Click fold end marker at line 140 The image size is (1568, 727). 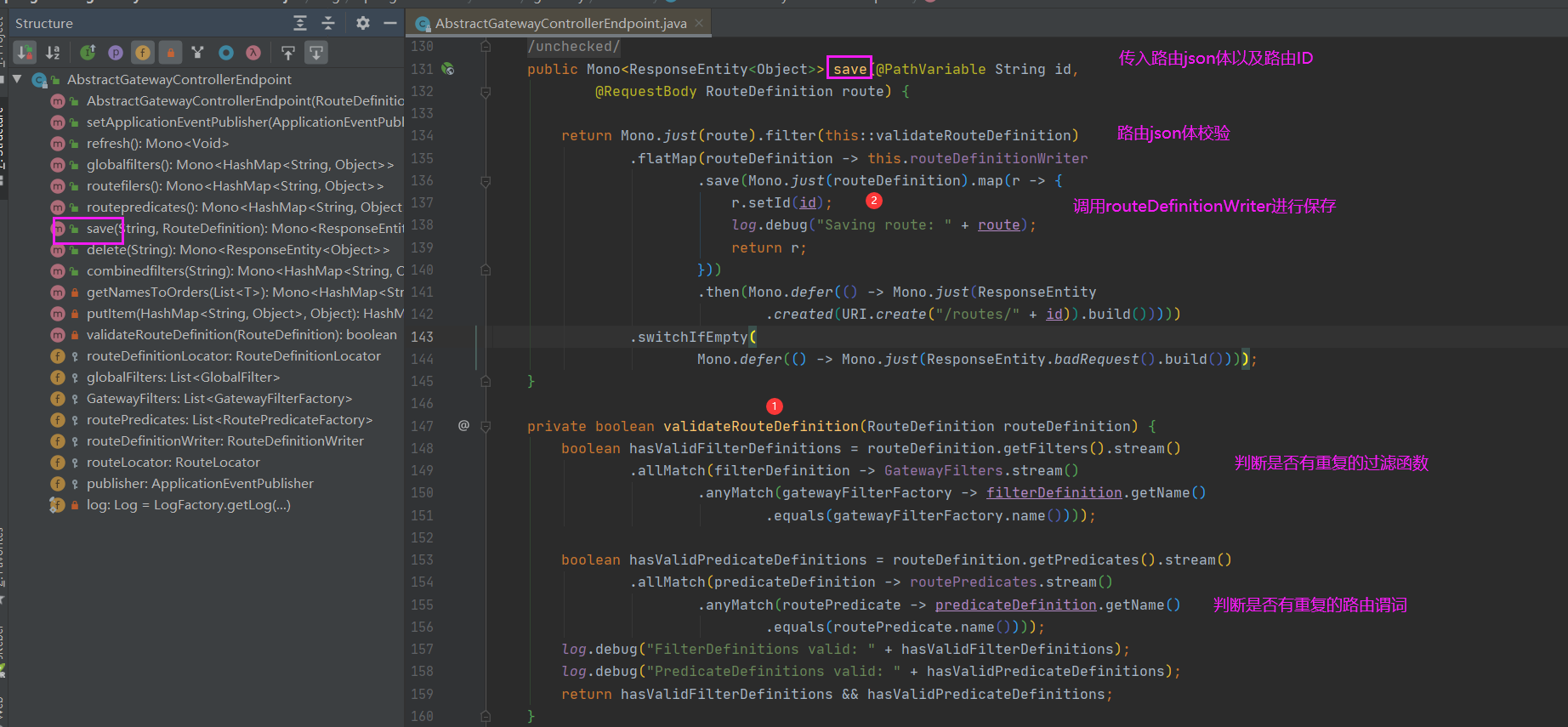point(486,270)
